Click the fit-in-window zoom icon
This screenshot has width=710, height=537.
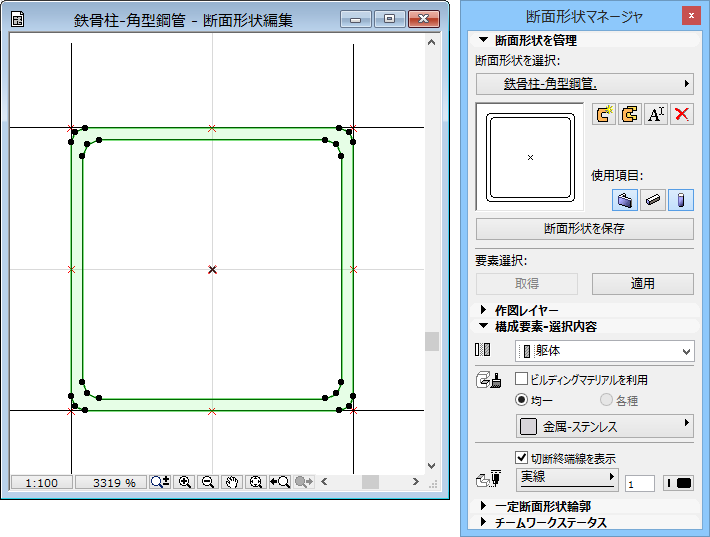(160, 482)
